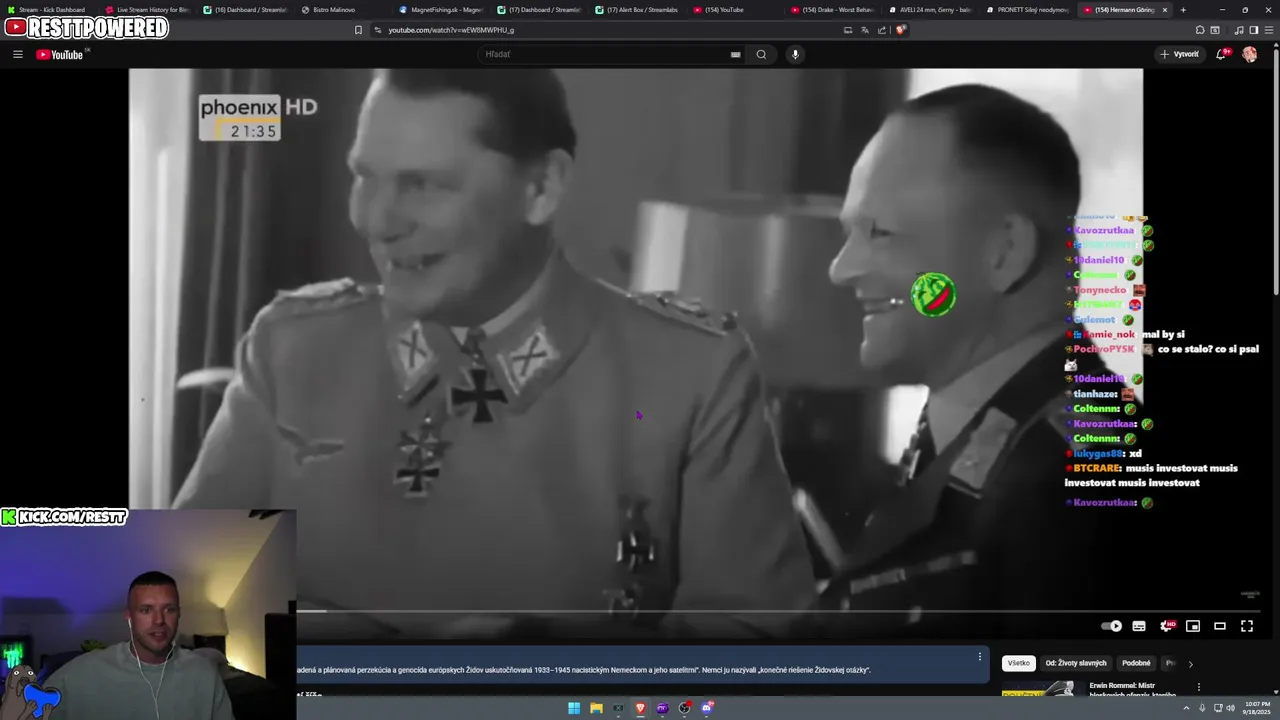The height and width of the screenshot is (720, 1280).
Task: Open the 'Vytvoriť' create button
Action: 1180,54
